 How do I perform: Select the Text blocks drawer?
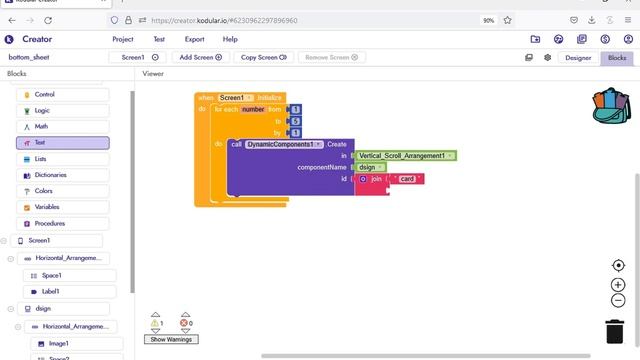pos(62,143)
